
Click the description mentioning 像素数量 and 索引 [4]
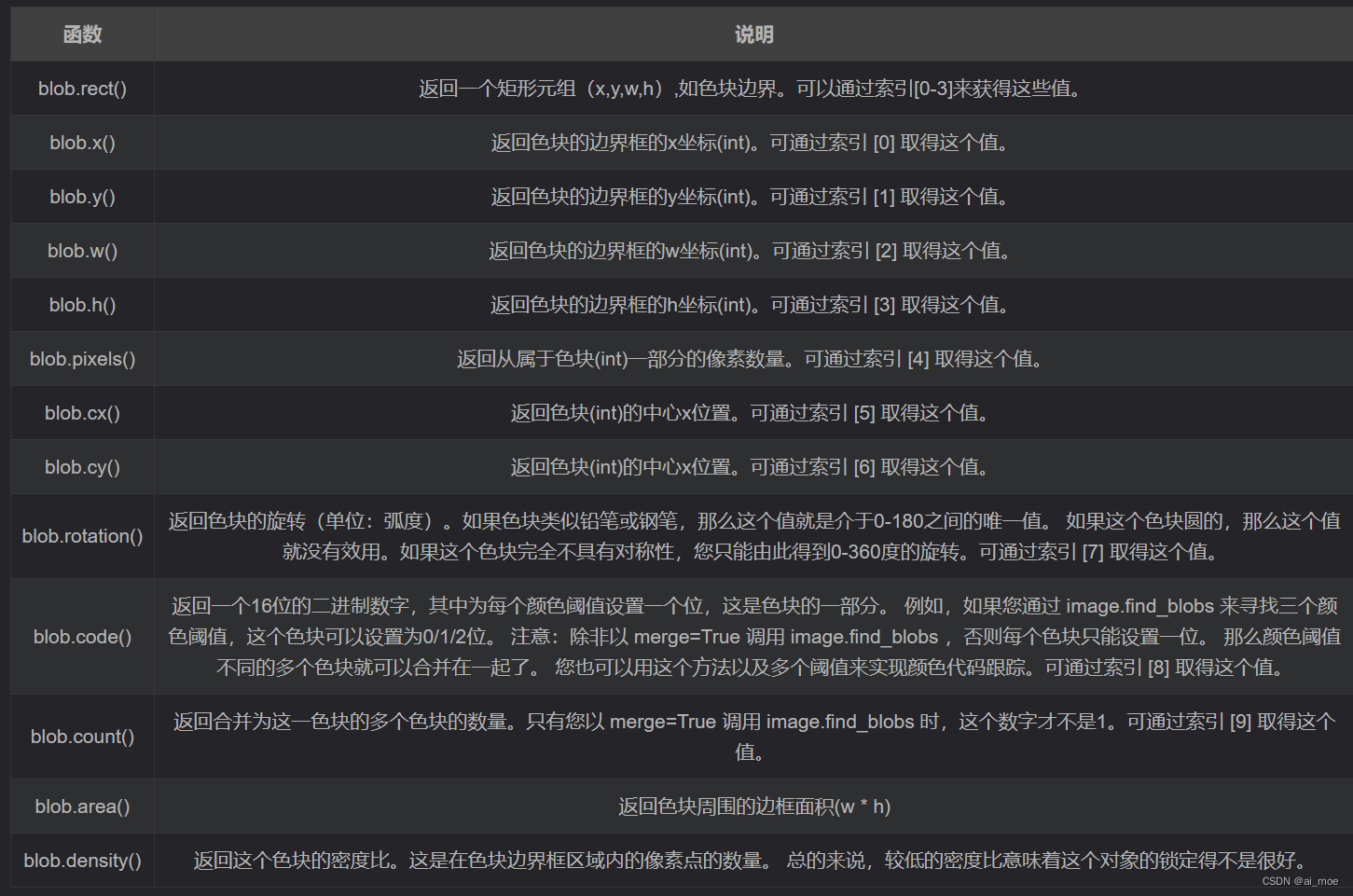[753, 359]
